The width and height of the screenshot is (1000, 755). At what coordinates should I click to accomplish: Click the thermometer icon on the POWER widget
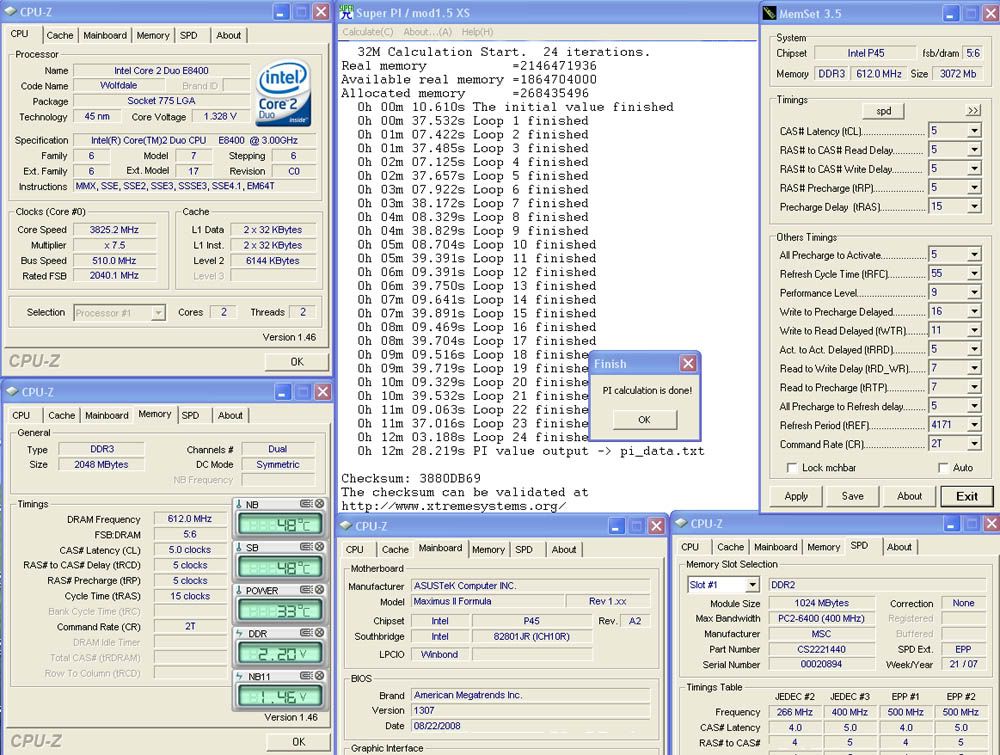pos(239,590)
